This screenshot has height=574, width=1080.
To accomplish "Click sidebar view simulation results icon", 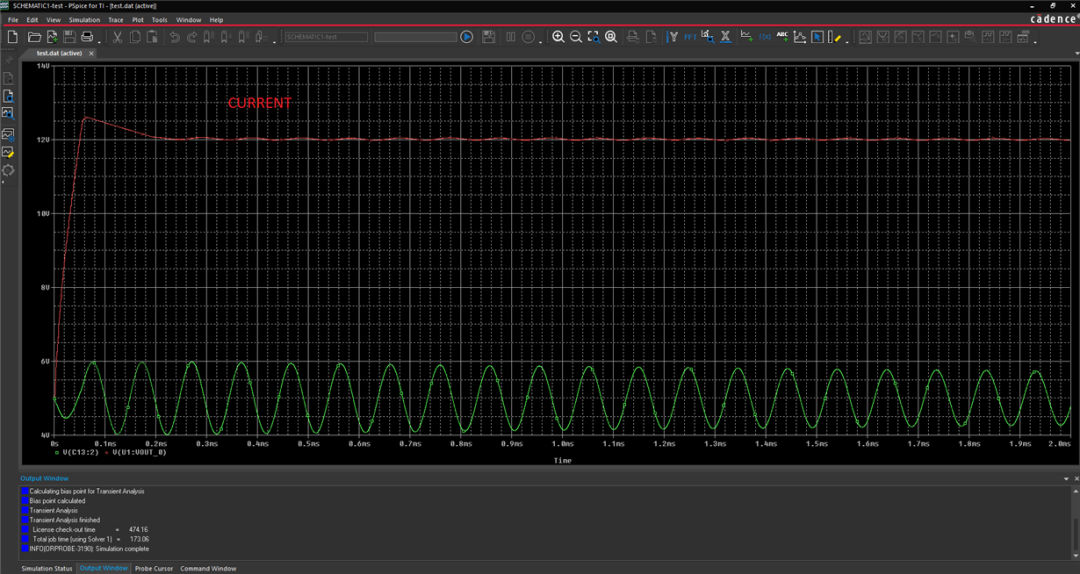I will pos(8,112).
